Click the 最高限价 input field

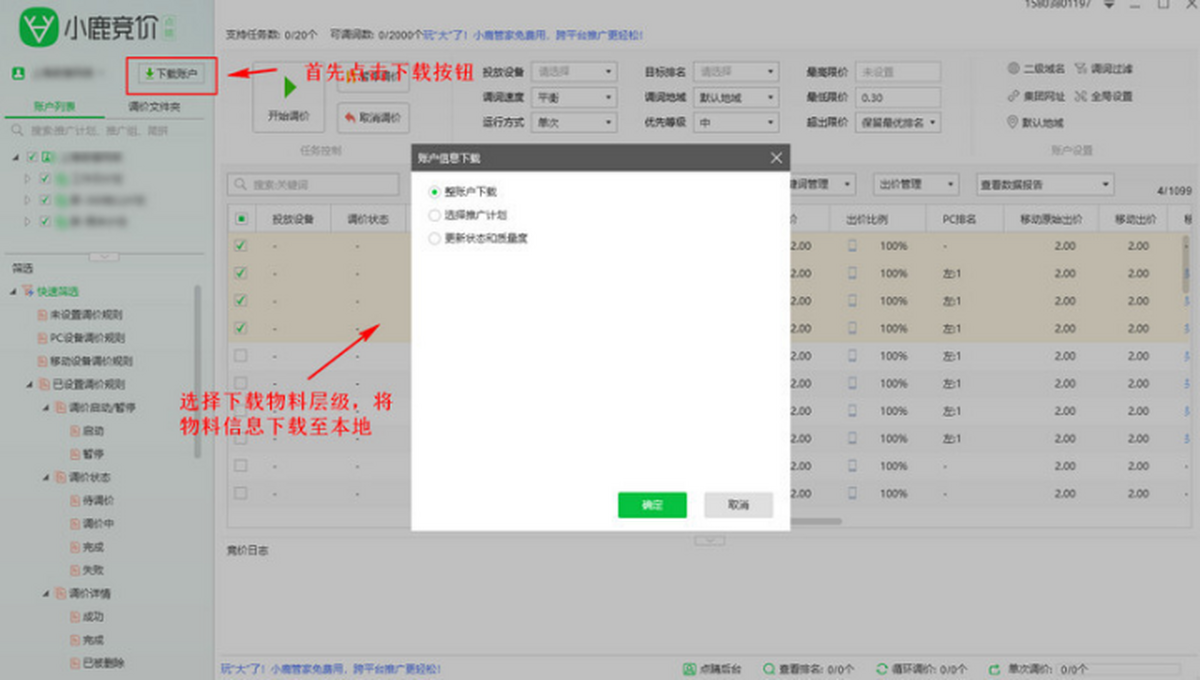pyautogui.click(x=898, y=71)
